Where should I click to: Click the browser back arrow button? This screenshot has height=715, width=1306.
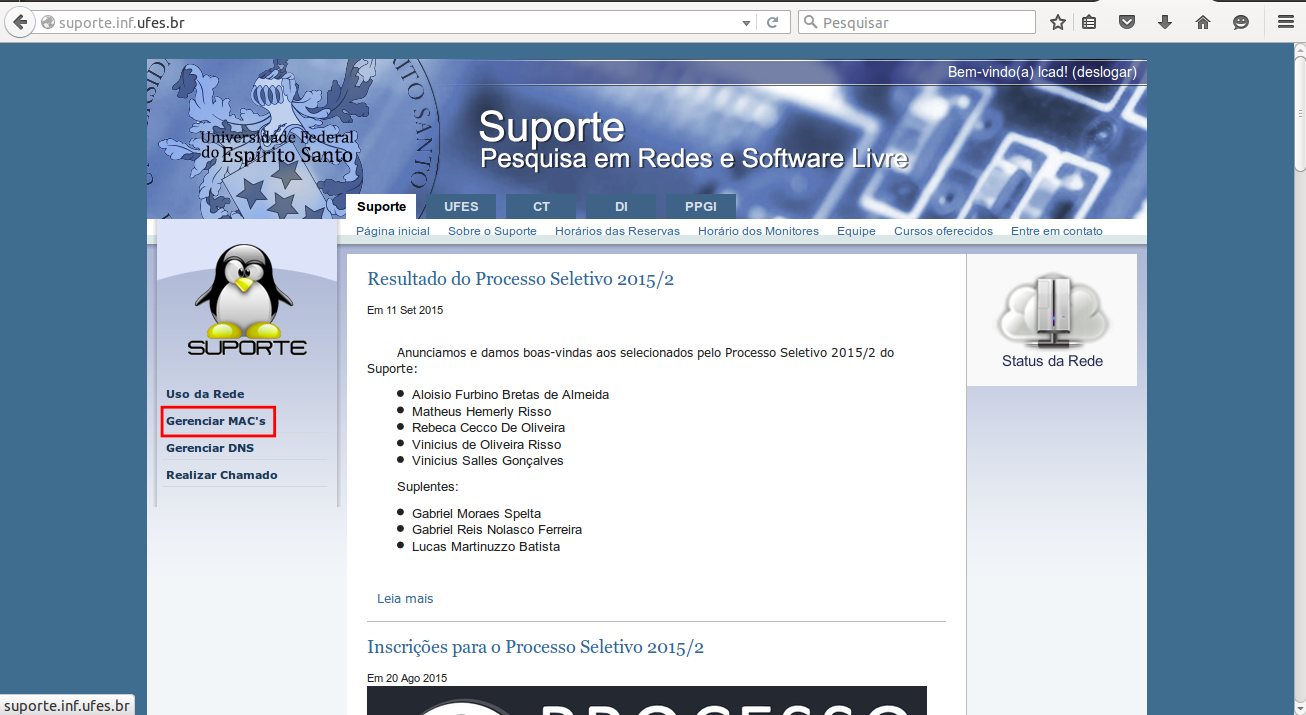click(x=20, y=22)
